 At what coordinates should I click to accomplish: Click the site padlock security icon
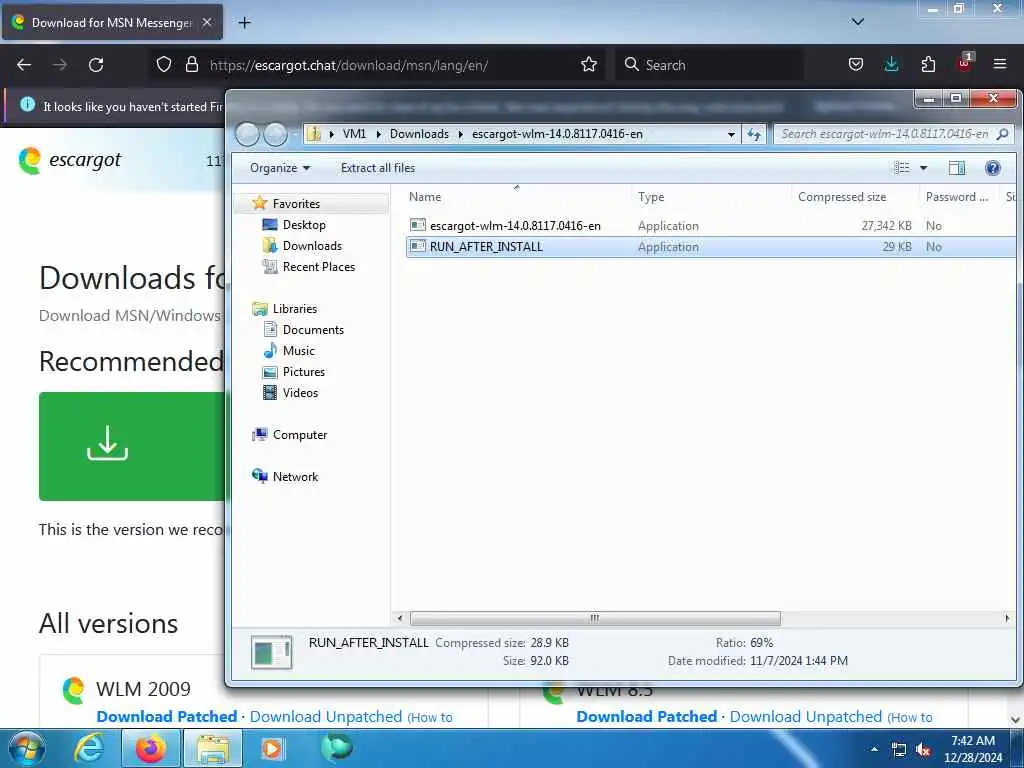click(x=191, y=65)
